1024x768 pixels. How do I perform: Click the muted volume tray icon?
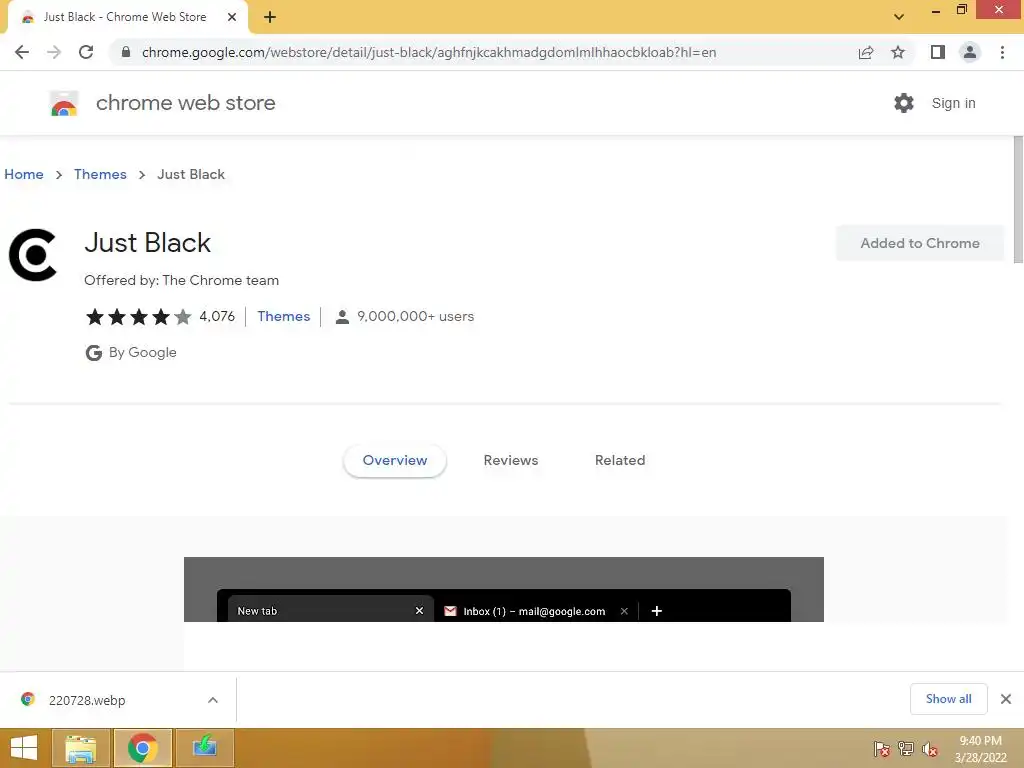(x=930, y=749)
